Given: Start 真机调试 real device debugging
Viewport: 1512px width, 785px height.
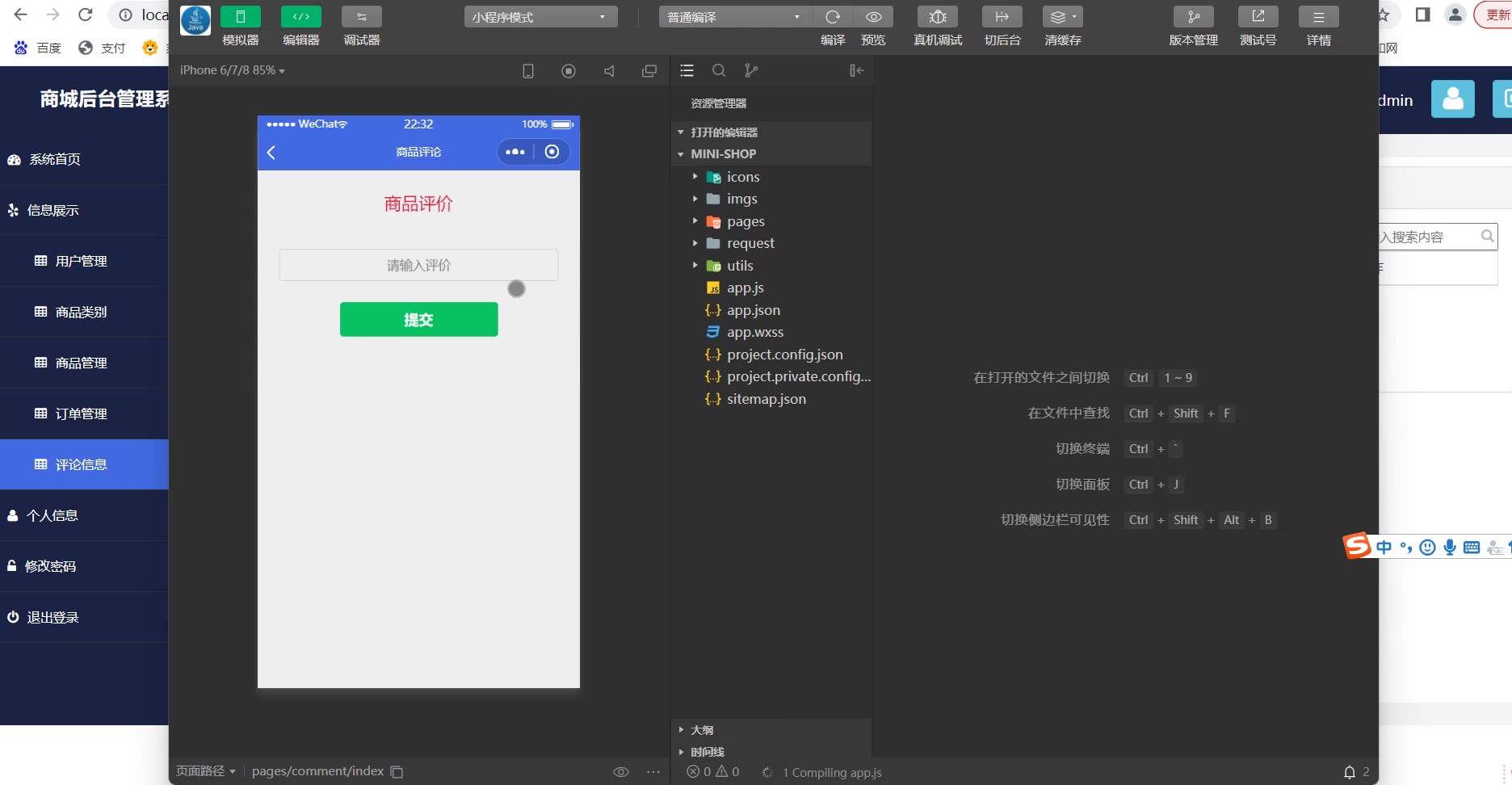Looking at the screenshot, I should (938, 17).
